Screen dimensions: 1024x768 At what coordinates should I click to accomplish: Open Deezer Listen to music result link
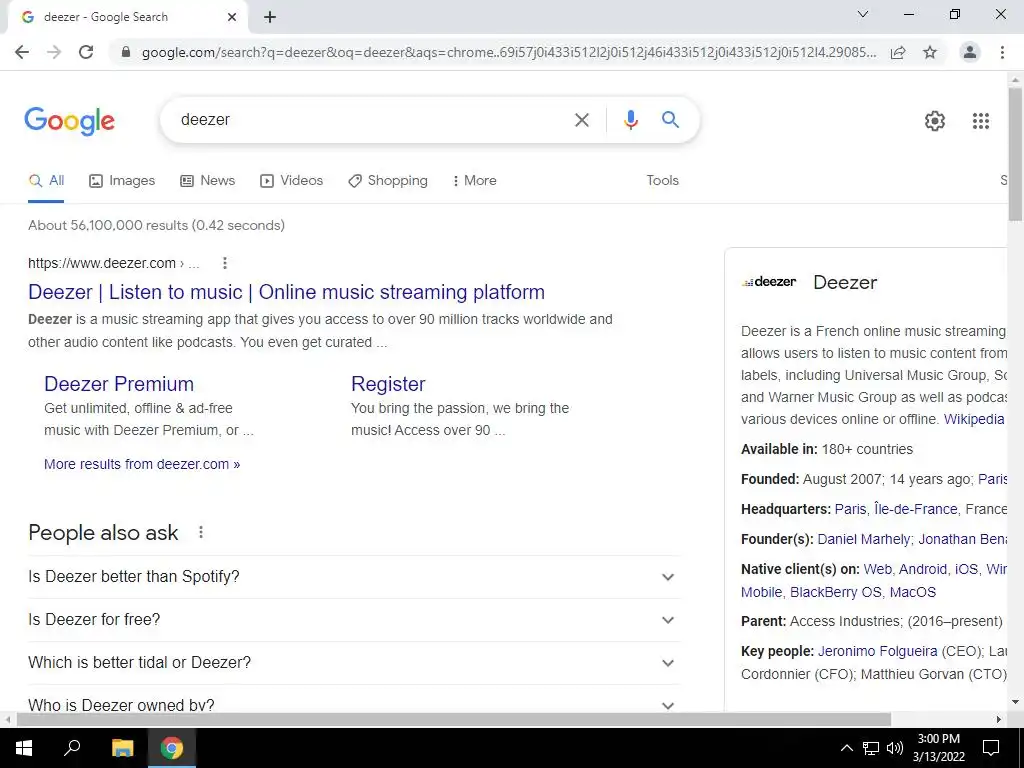286,292
